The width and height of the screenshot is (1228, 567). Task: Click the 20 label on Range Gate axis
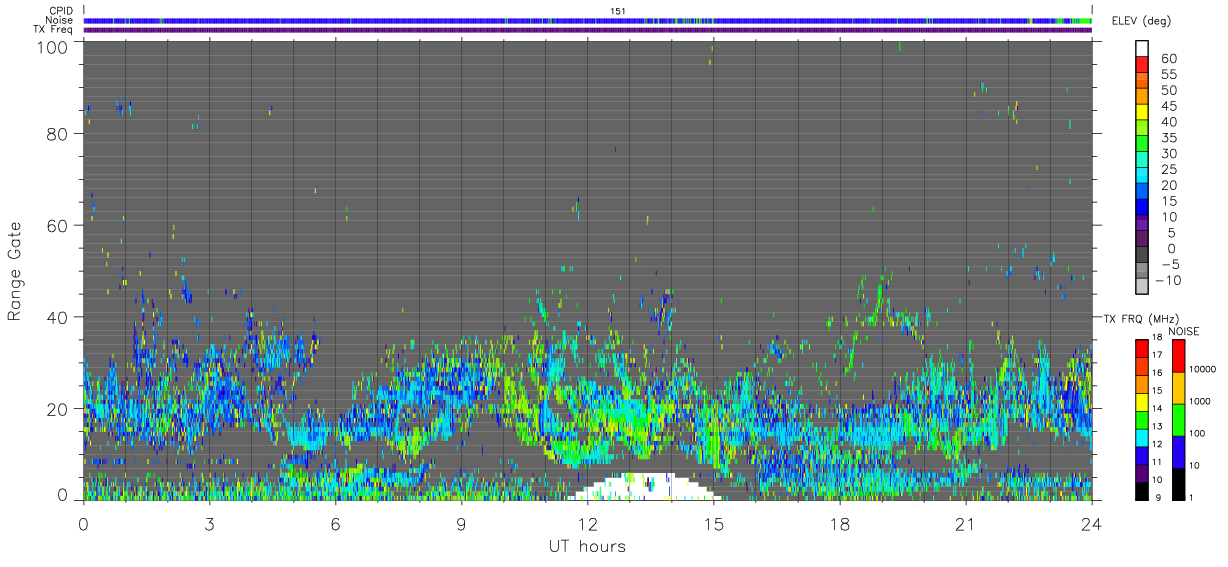(57, 409)
